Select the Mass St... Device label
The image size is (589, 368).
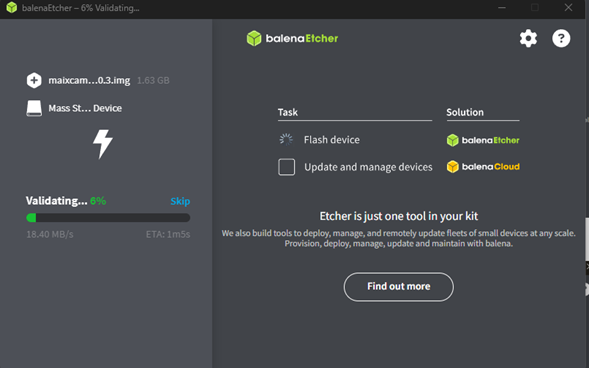click(85, 108)
